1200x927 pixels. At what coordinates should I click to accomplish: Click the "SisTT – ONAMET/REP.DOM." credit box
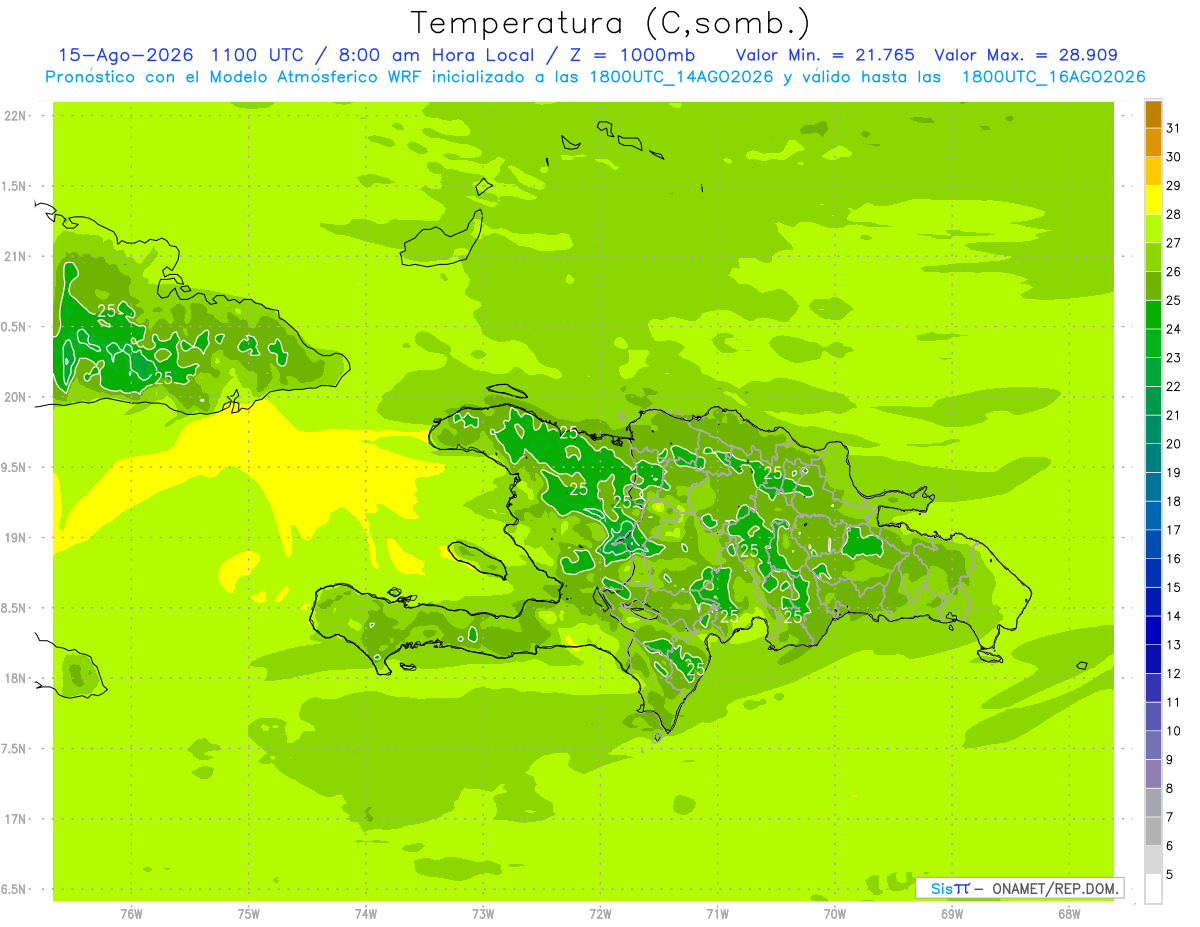1020,888
